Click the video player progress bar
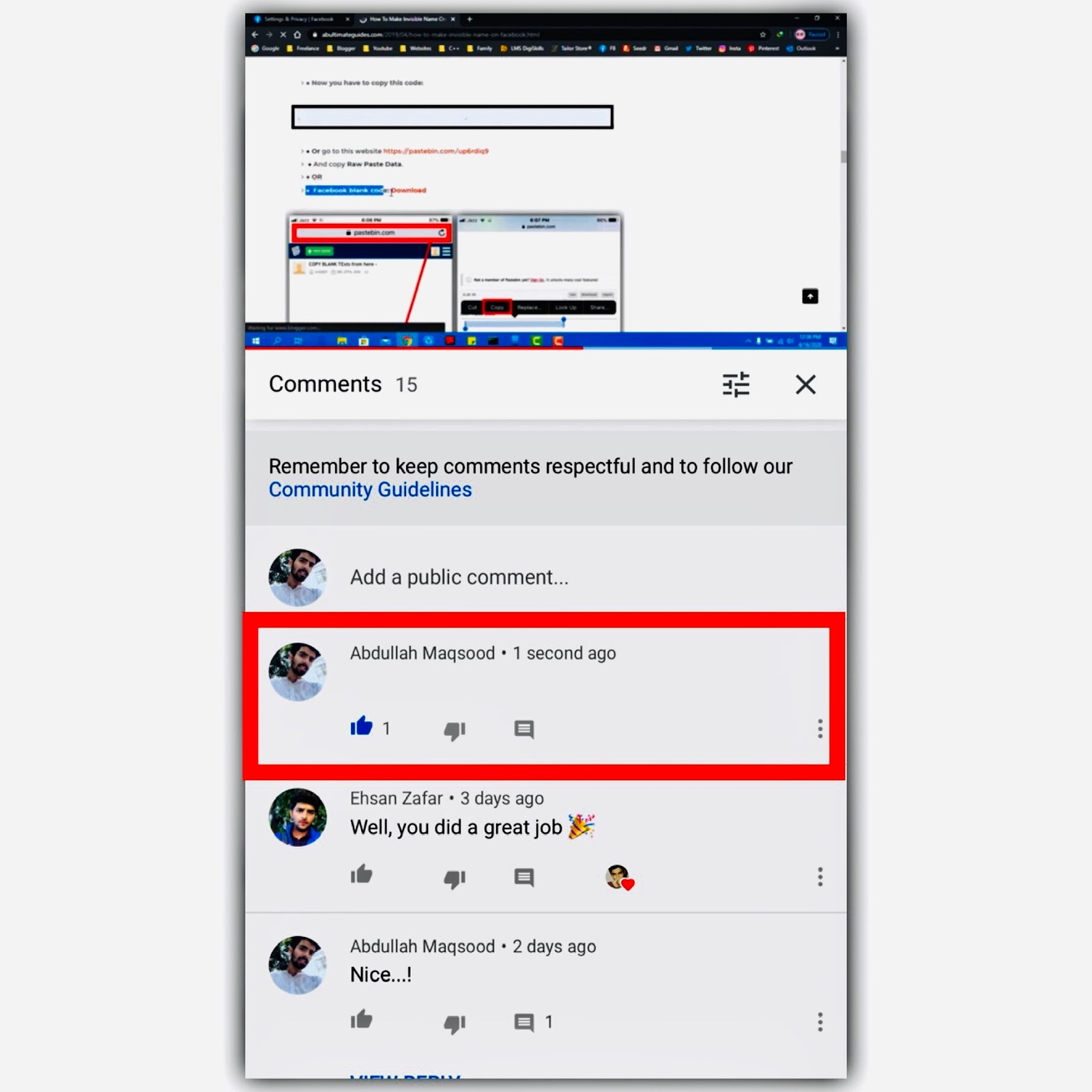 click(x=545, y=348)
